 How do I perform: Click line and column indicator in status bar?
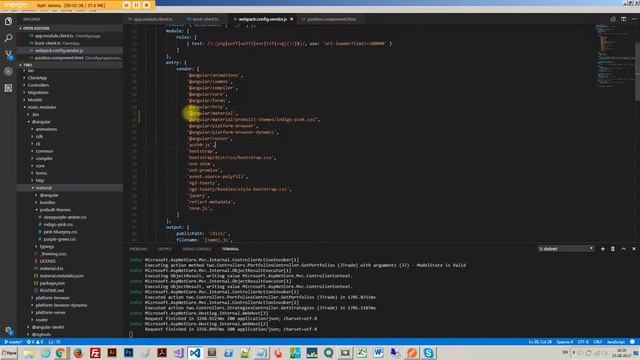pyautogui.click(x=540, y=342)
